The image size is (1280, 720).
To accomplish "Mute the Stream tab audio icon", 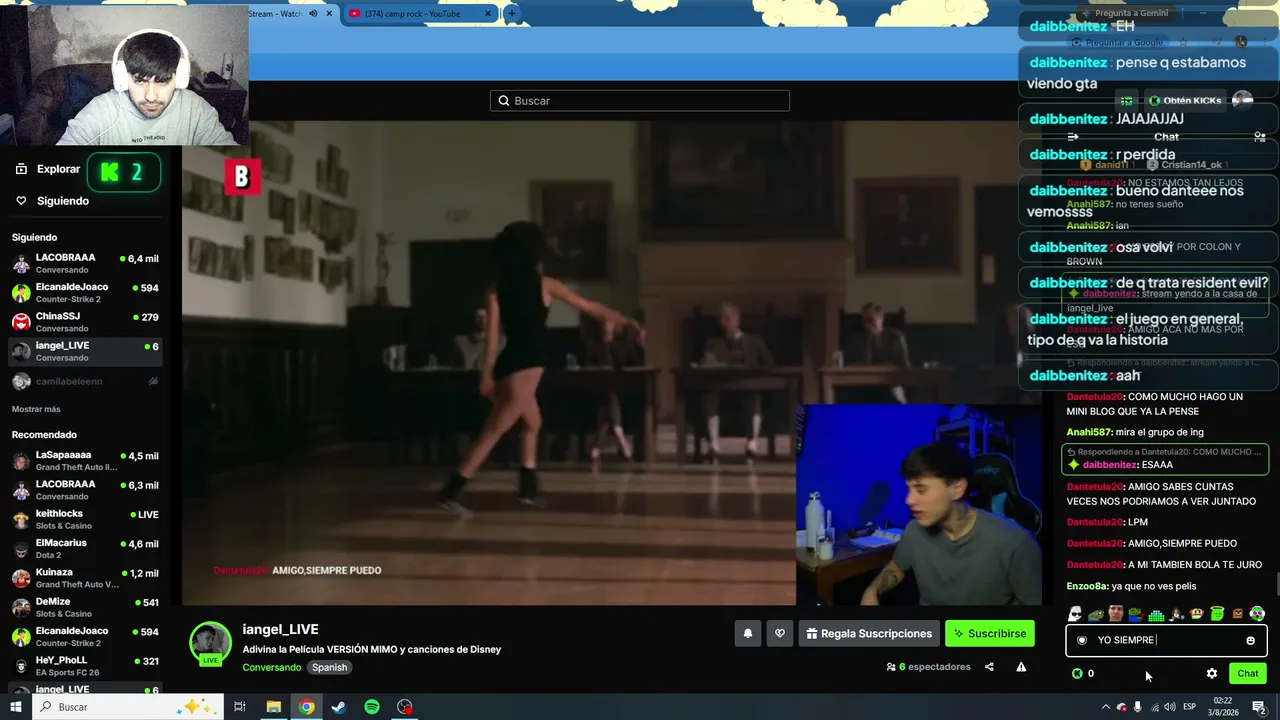I will click(x=313, y=13).
